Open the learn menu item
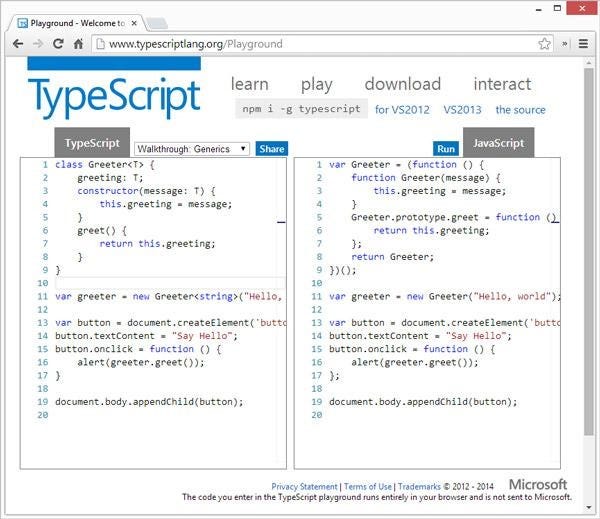This screenshot has width=600, height=519. coord(249,84)
